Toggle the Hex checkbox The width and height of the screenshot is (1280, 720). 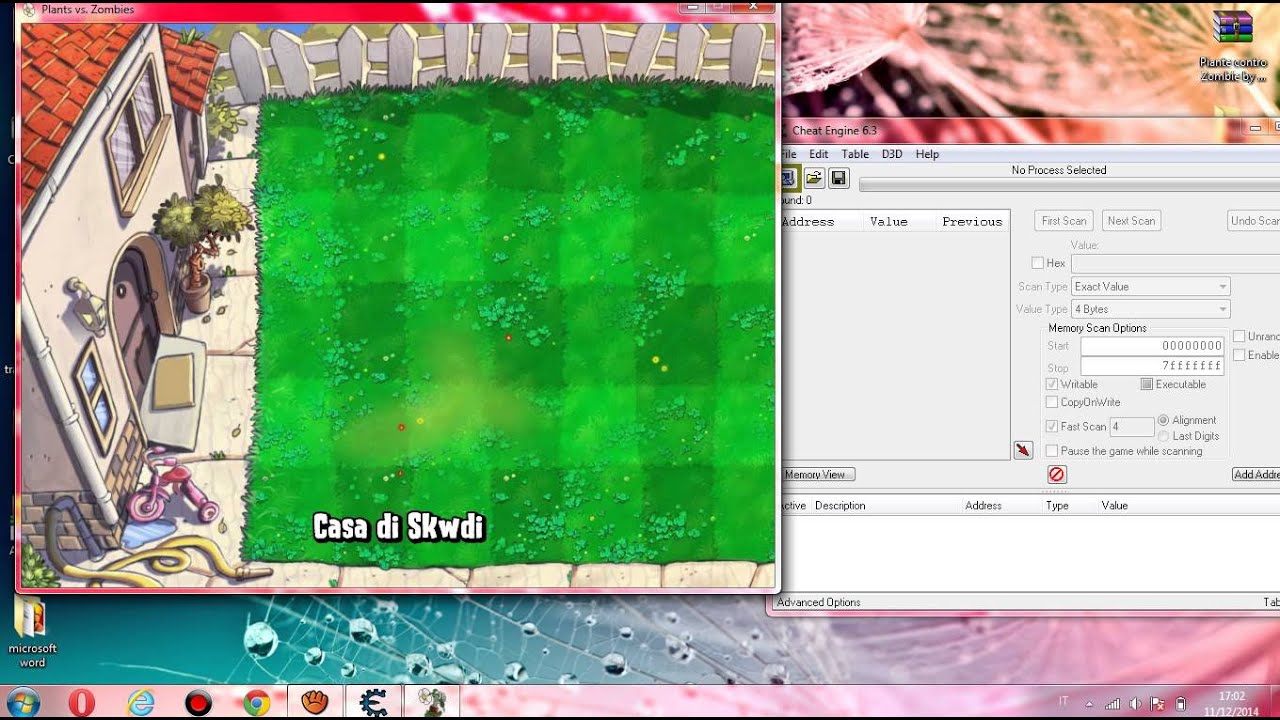(x=1037, y=263)
